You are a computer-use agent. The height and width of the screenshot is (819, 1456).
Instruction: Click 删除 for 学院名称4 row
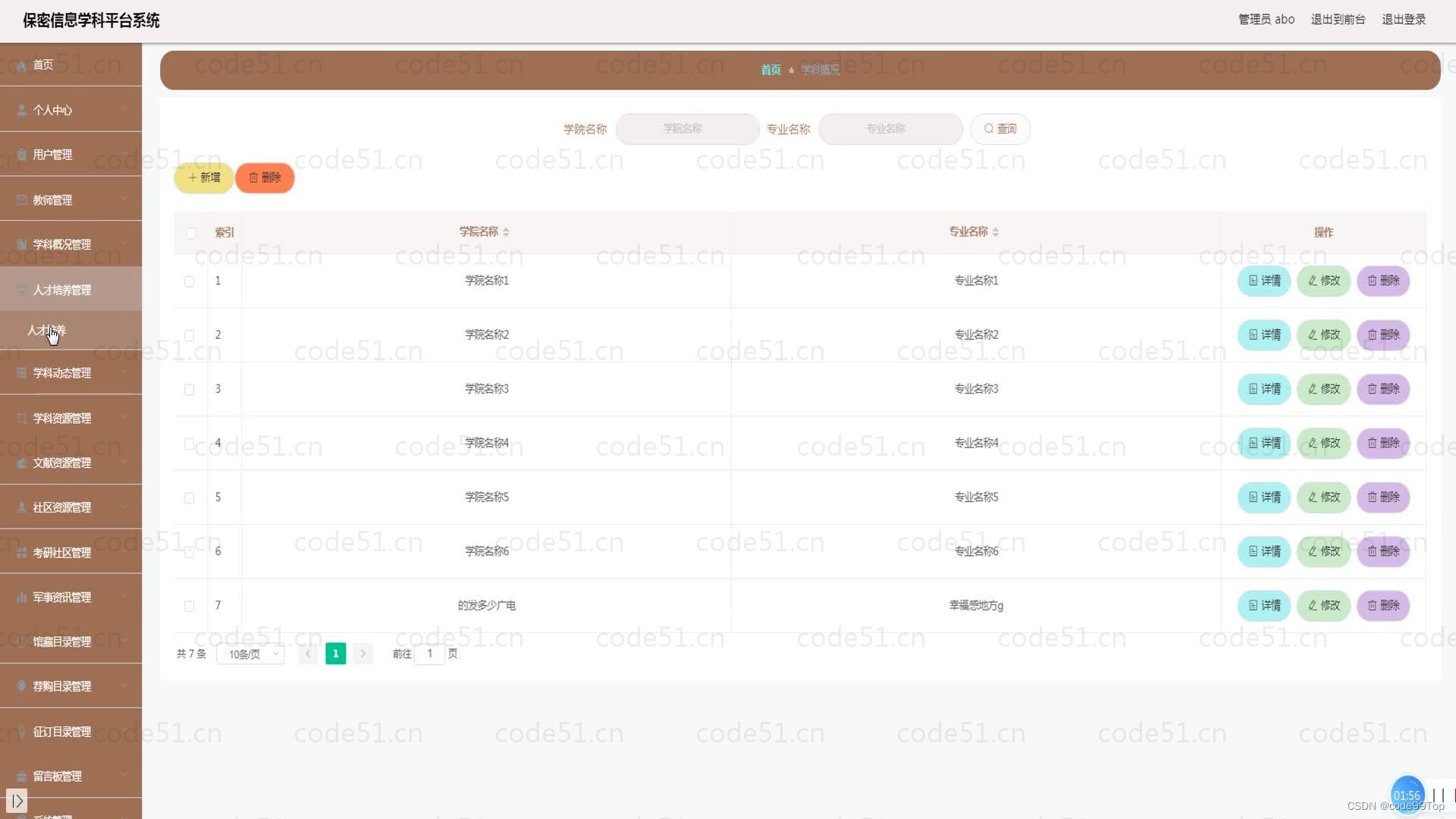1383,443
